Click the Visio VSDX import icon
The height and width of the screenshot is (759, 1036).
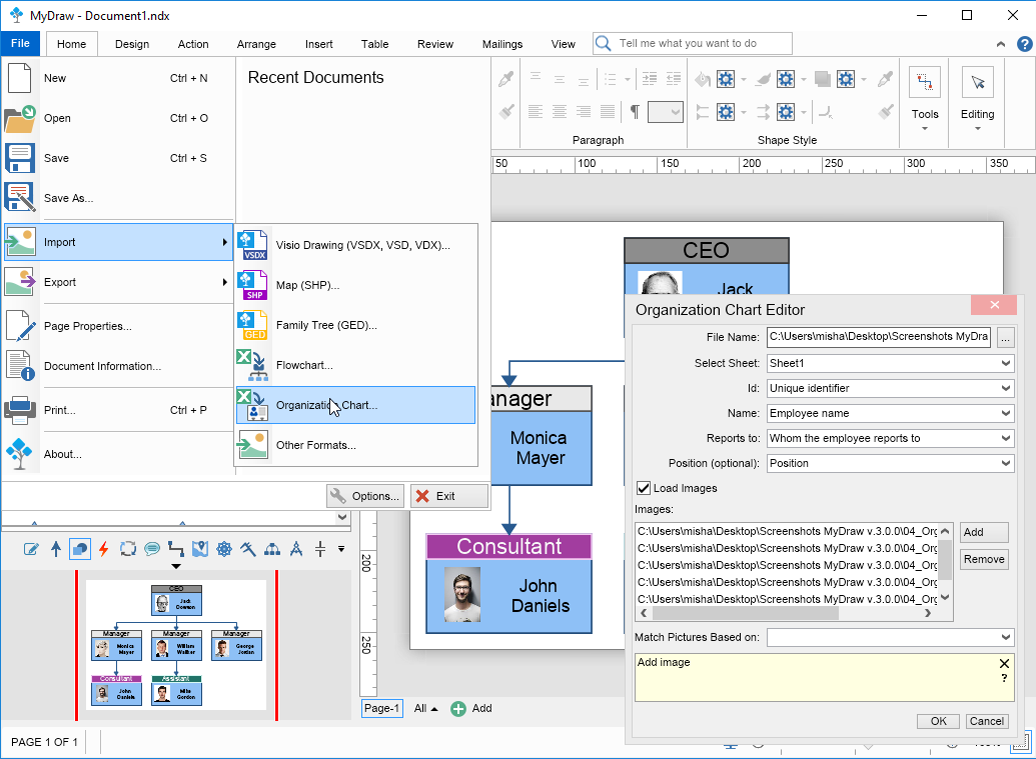click(252, 245)
